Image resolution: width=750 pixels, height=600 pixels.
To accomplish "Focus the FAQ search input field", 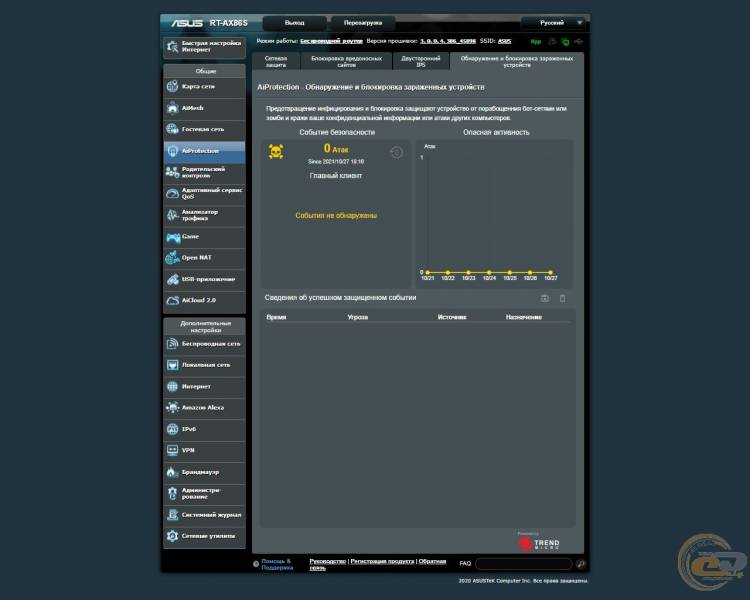I will coord(524,564).
